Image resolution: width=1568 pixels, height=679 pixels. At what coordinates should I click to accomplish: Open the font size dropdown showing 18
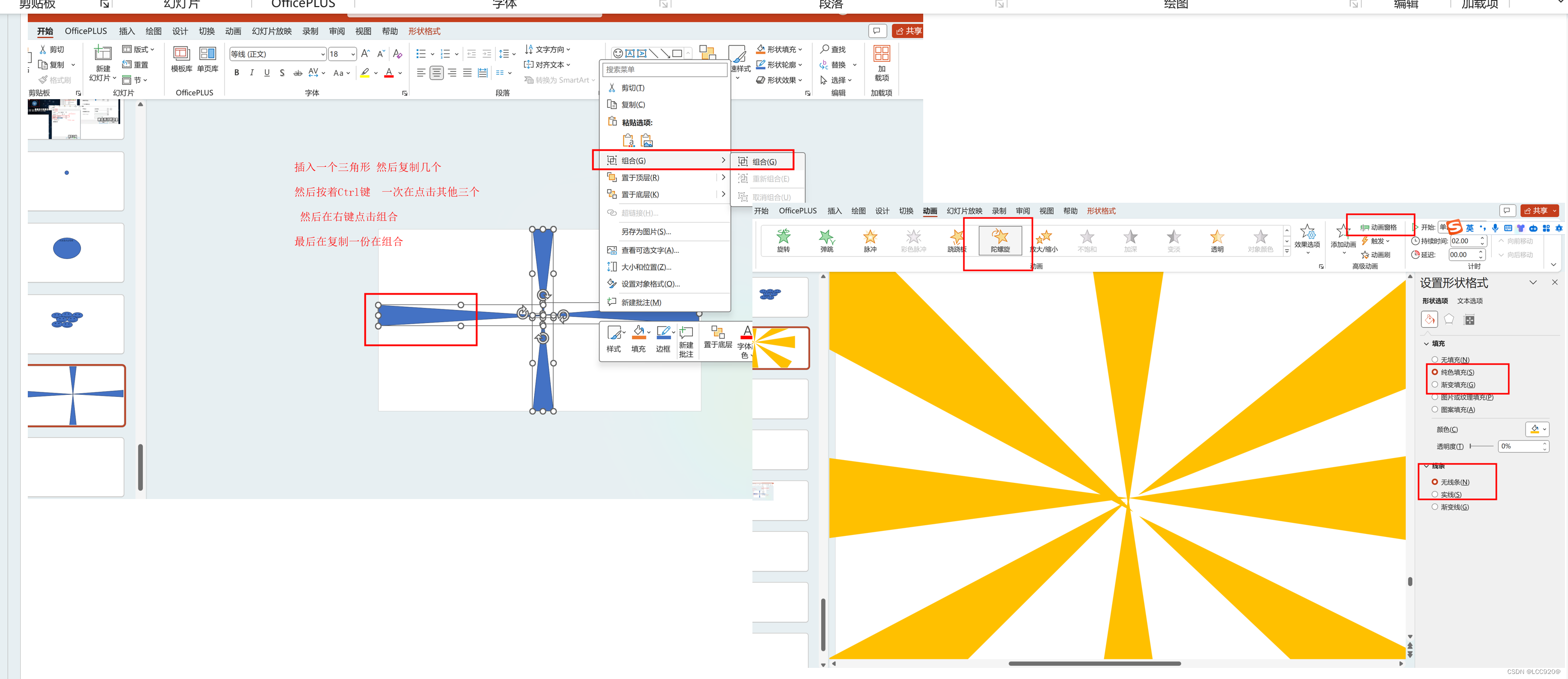click(352, 54)
